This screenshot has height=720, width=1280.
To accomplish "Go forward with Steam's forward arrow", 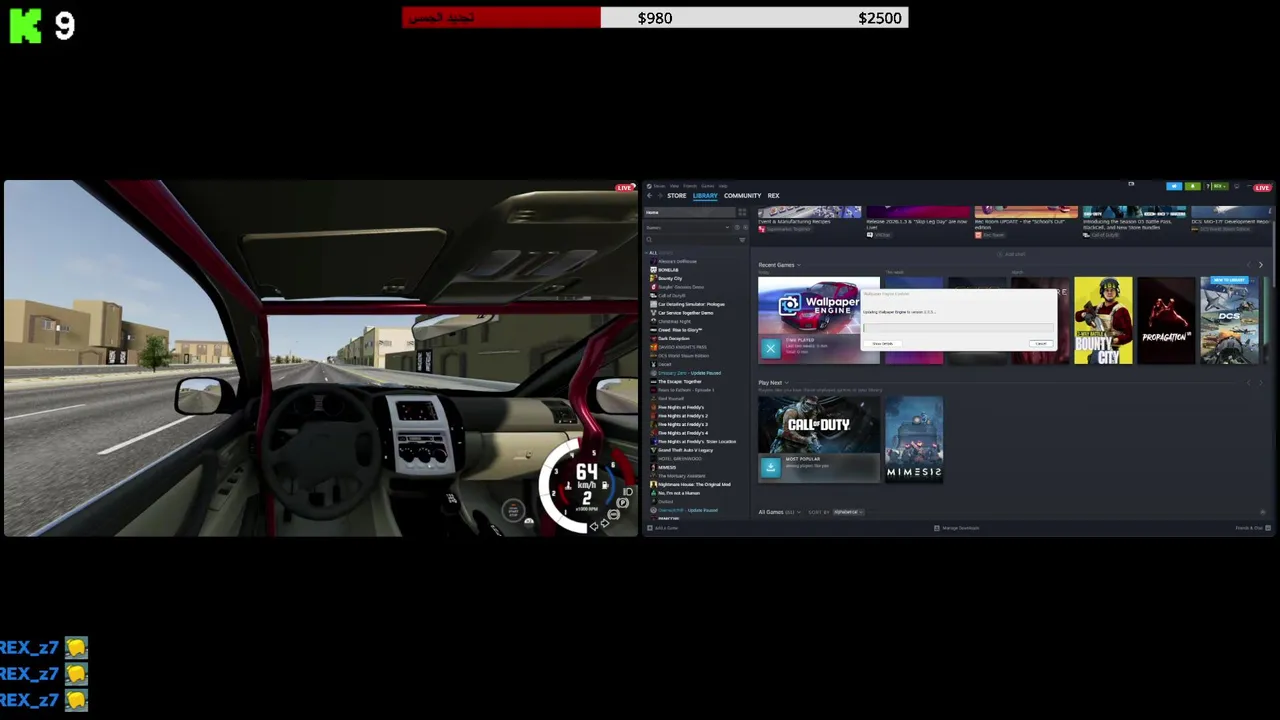I will [x=660, y=196].
